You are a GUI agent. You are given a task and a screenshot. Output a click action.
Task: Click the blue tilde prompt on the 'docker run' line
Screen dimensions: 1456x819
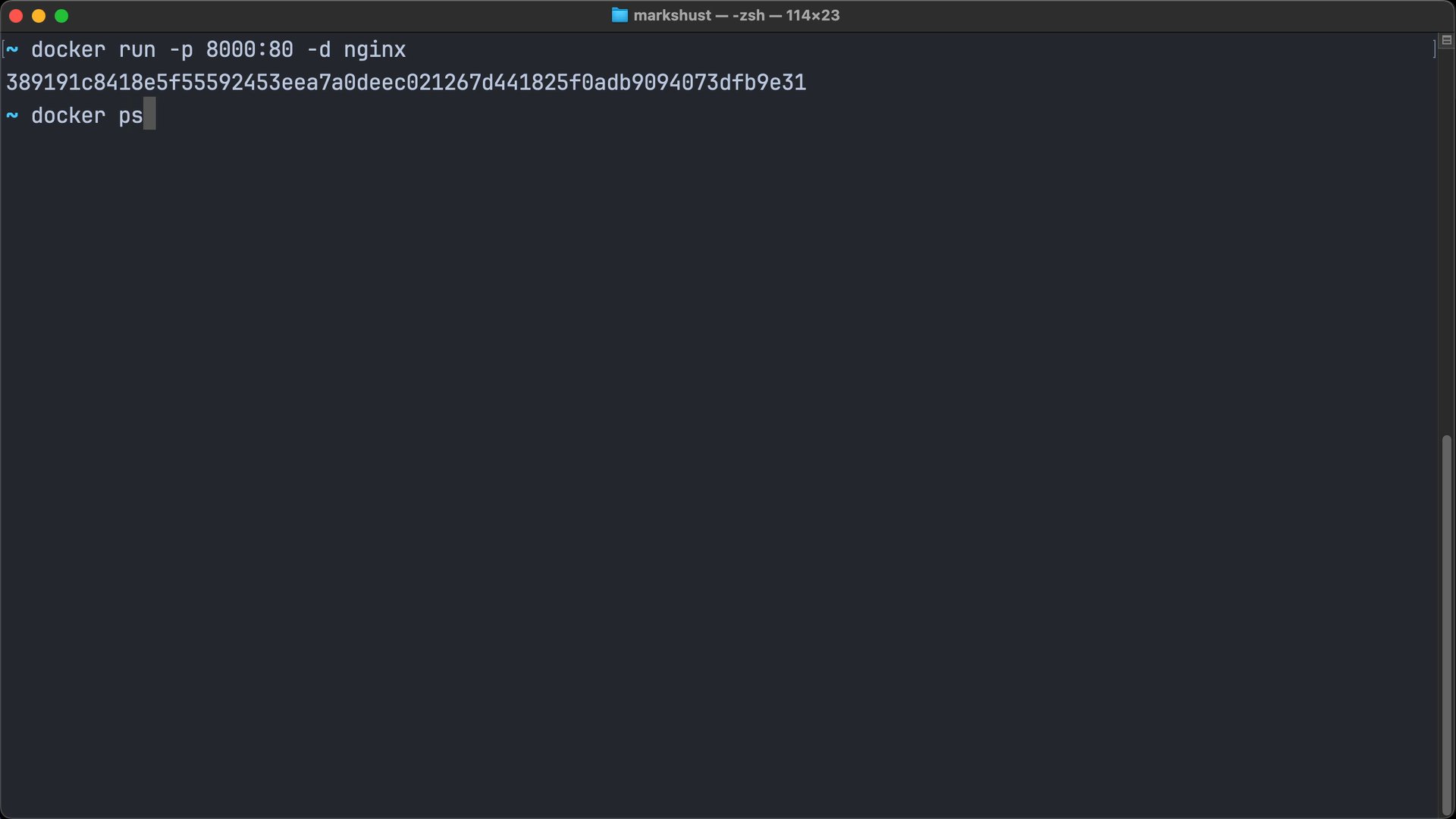[x=12, y=50]
